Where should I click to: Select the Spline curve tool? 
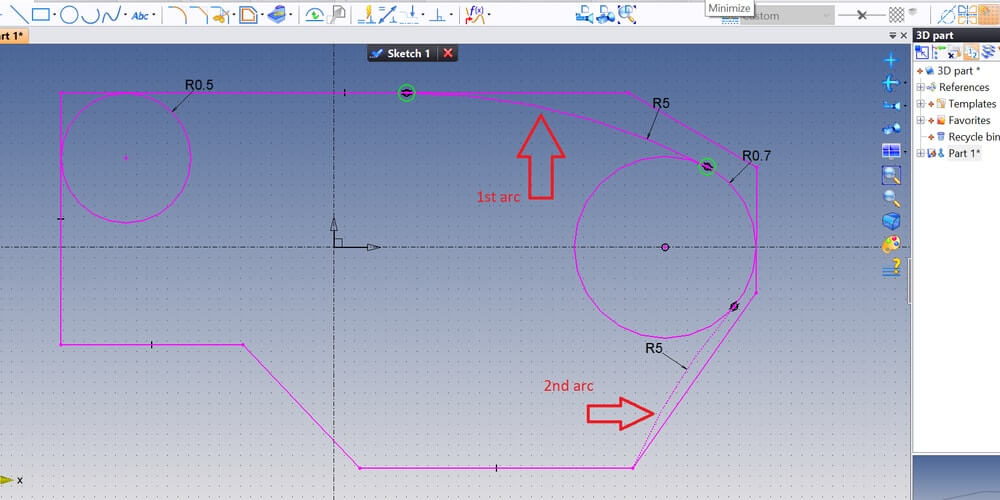[x=111, y=15]
